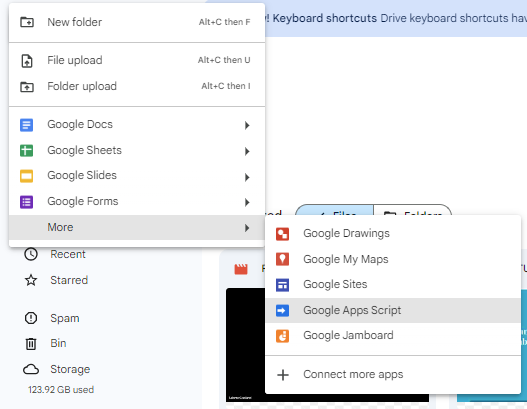Open Spam in the sidebar

coord(65,318)
